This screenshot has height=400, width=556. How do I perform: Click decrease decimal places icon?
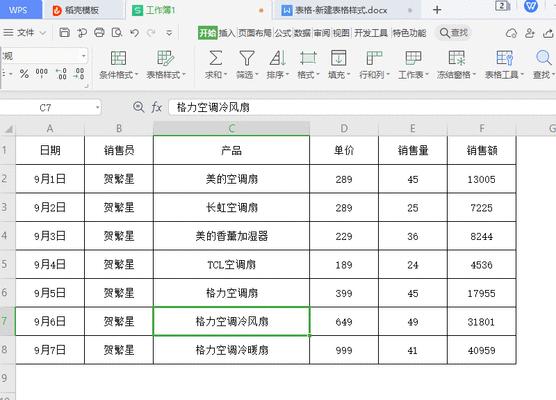point(79,74)
